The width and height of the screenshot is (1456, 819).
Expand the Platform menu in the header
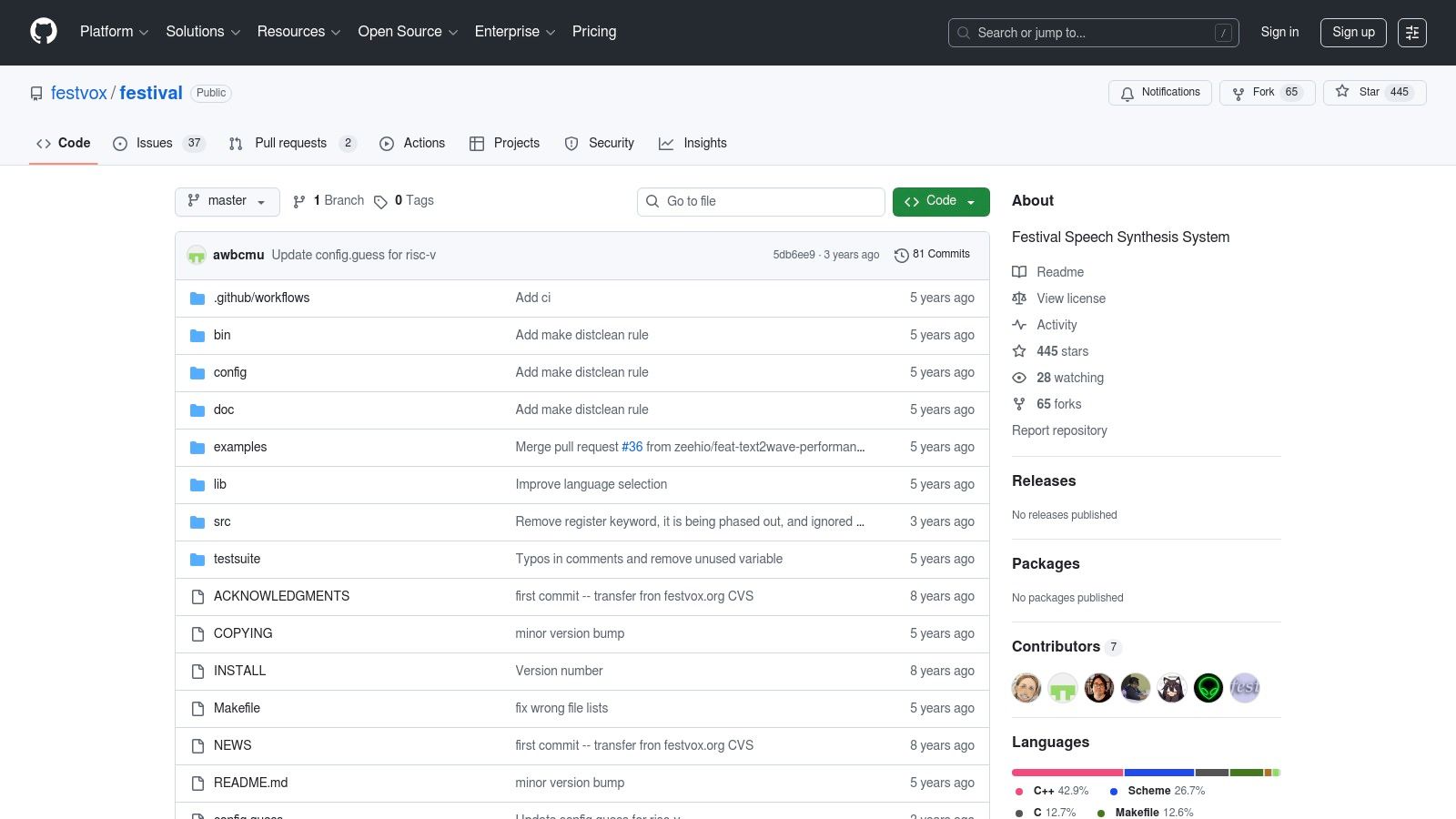tap(114, 32)
